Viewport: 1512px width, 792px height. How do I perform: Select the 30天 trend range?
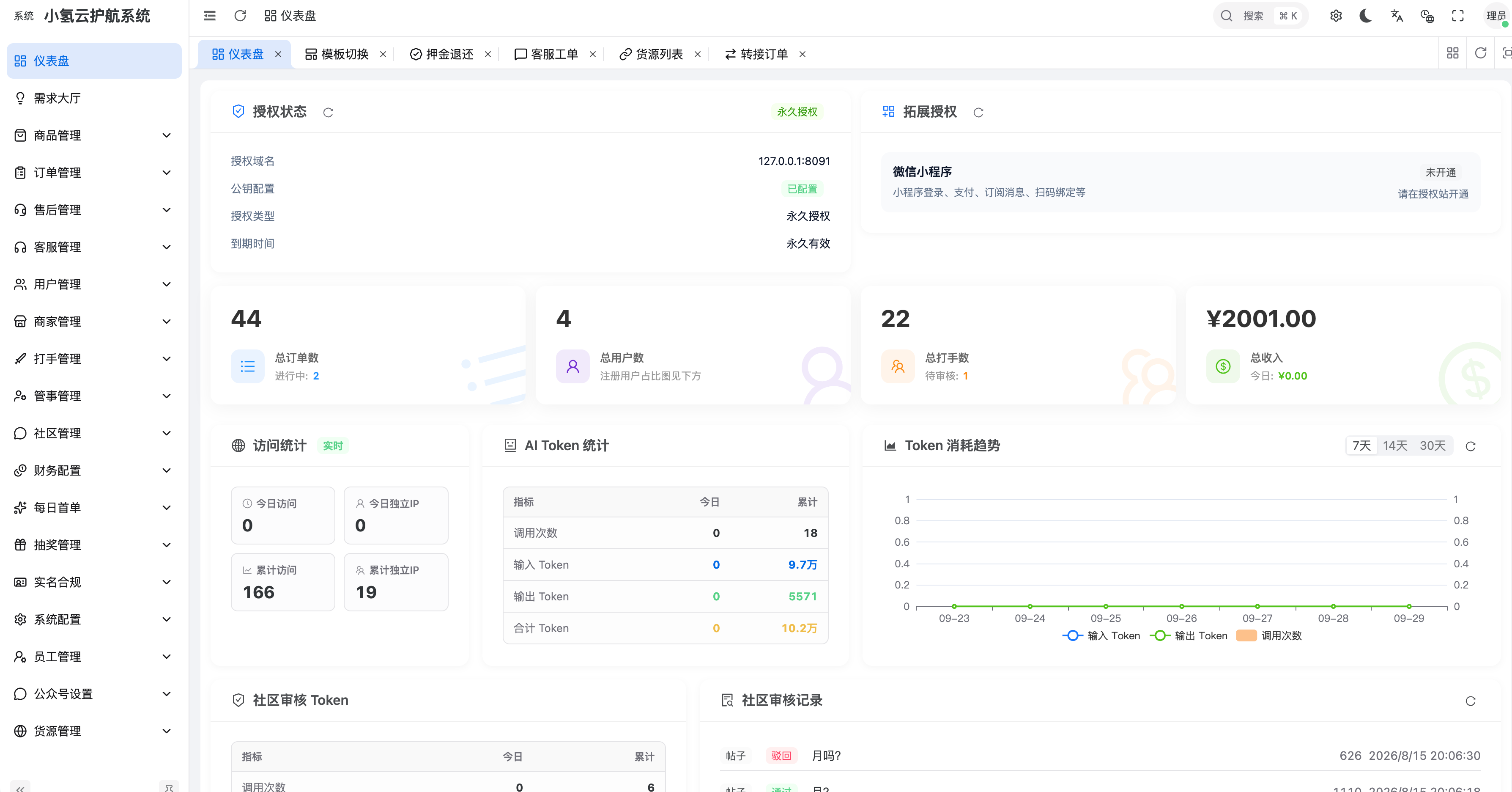[x=1433, y=445]
